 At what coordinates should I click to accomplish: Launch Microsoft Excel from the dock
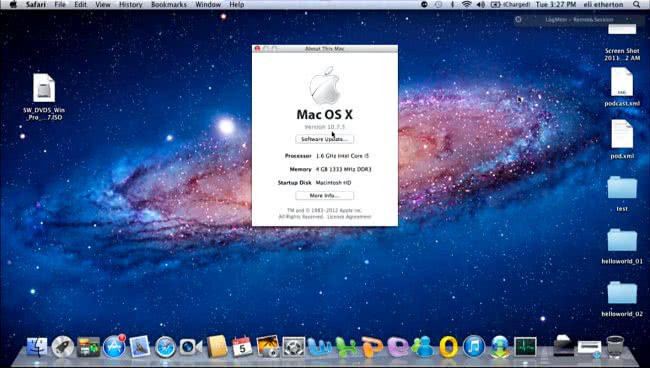346,346
